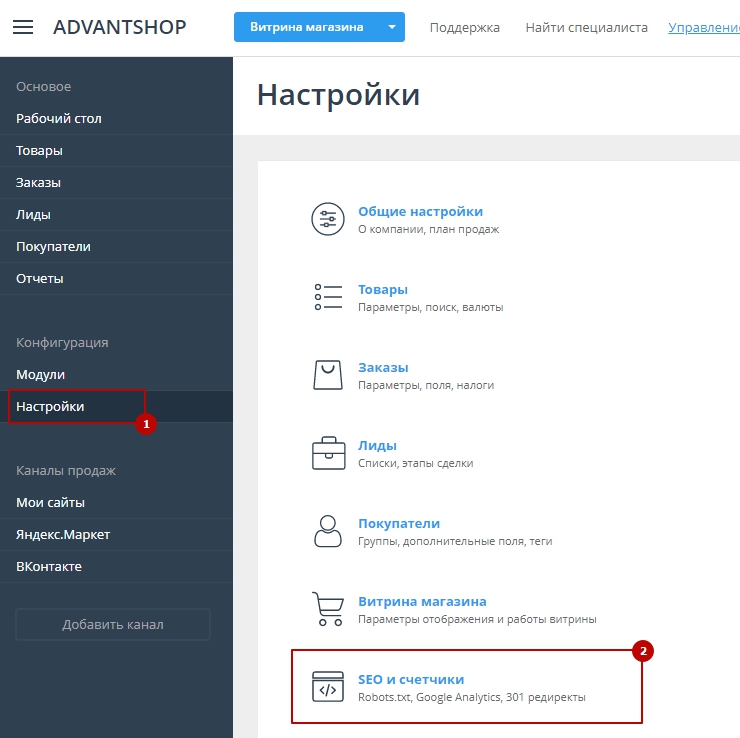Click the Витрина магазина cart icon

(328, 609)
